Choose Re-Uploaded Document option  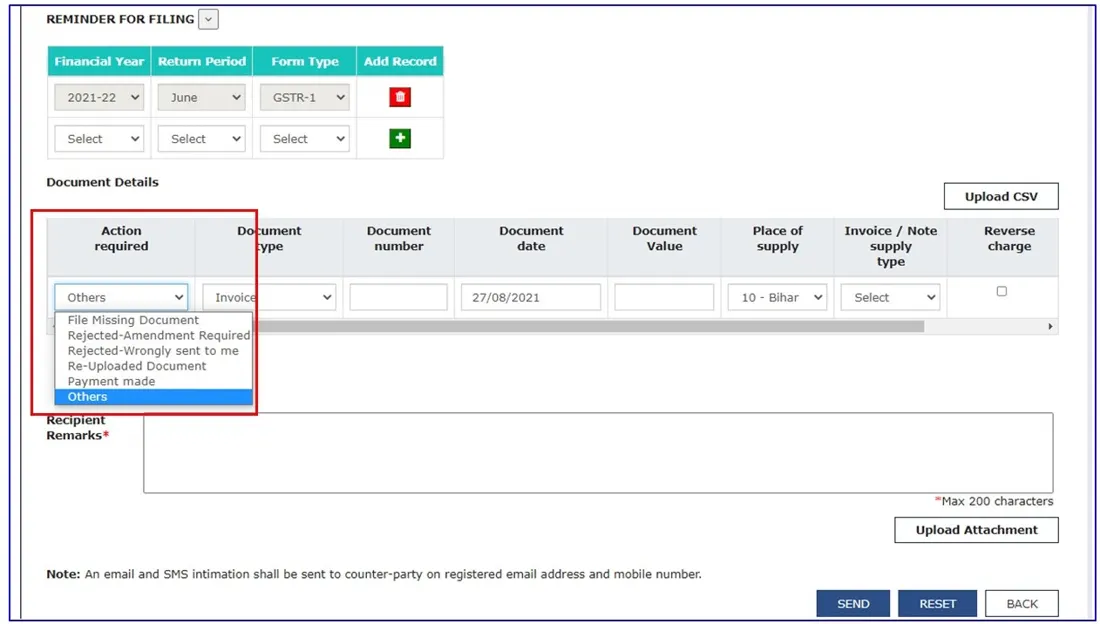pos(154,366)
